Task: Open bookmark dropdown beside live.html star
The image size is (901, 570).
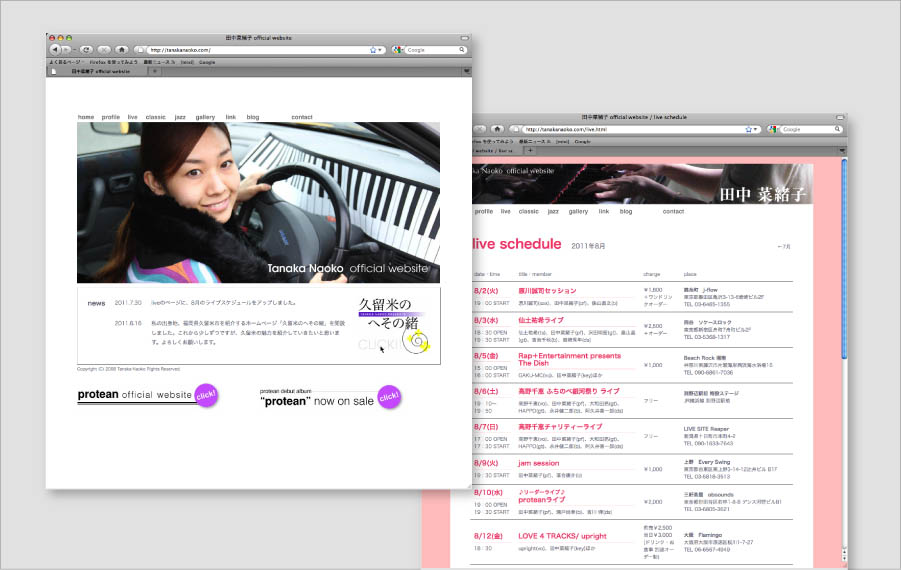Action: pyautogui.click(x=755, y=129)
